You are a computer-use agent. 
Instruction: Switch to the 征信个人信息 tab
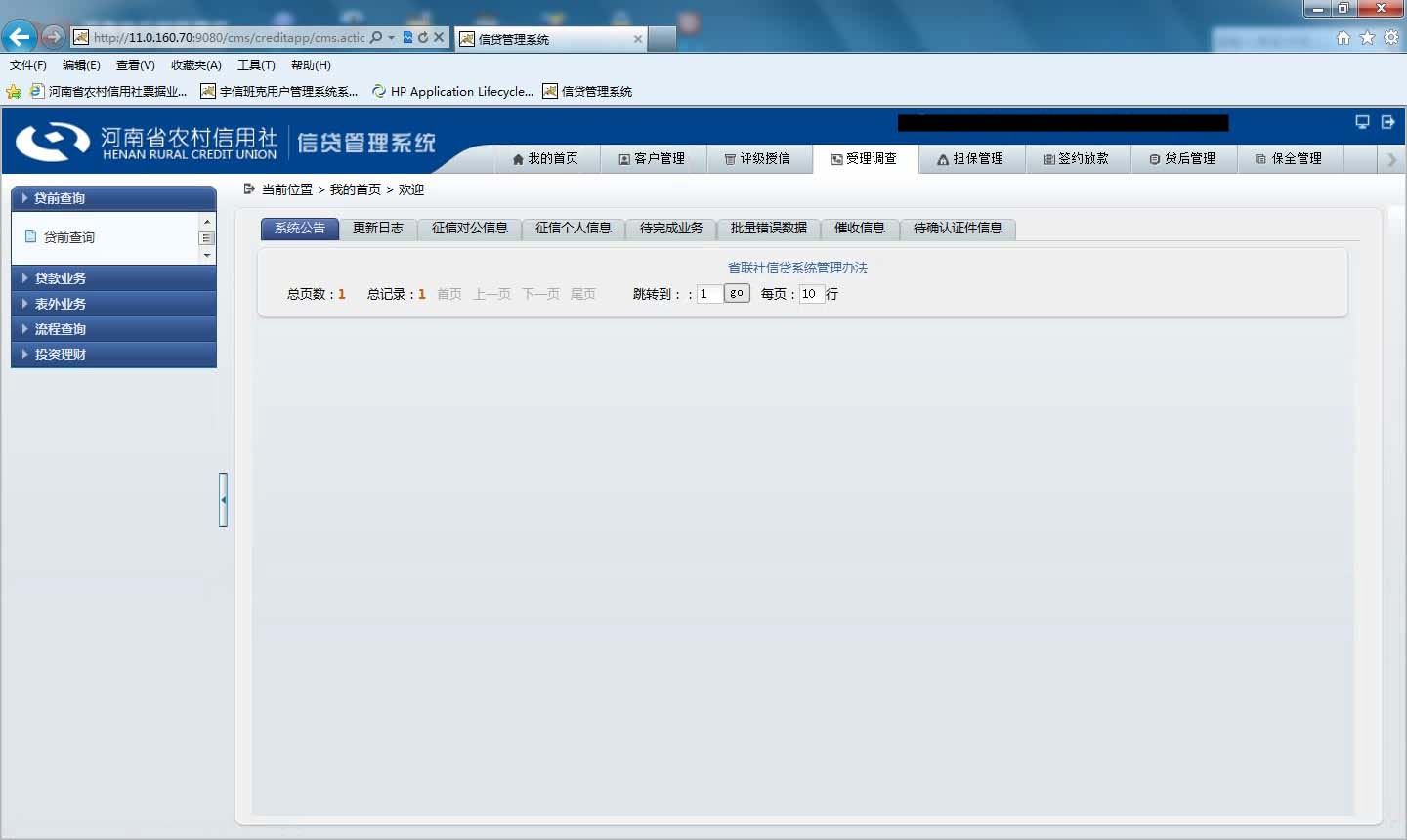click(x=574, y=228)
